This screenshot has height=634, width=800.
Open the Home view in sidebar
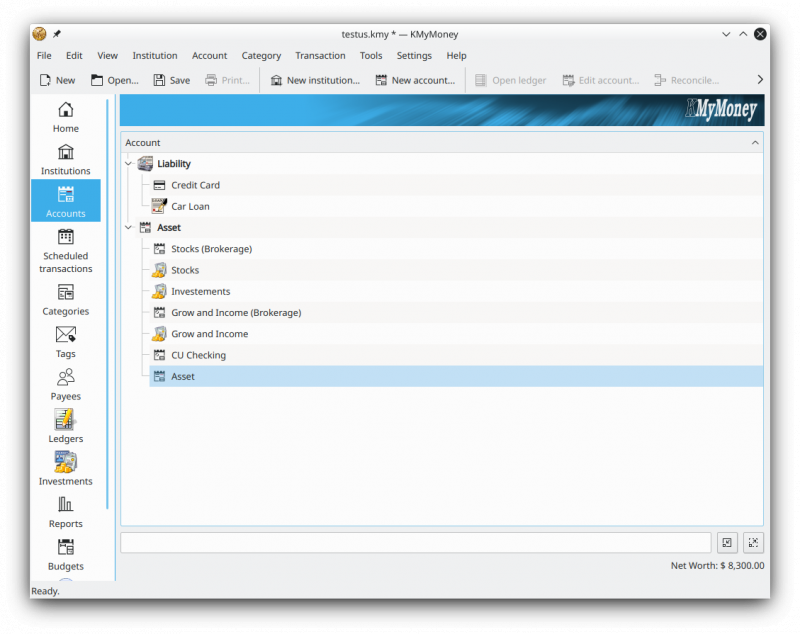click(x=65, y=117)
